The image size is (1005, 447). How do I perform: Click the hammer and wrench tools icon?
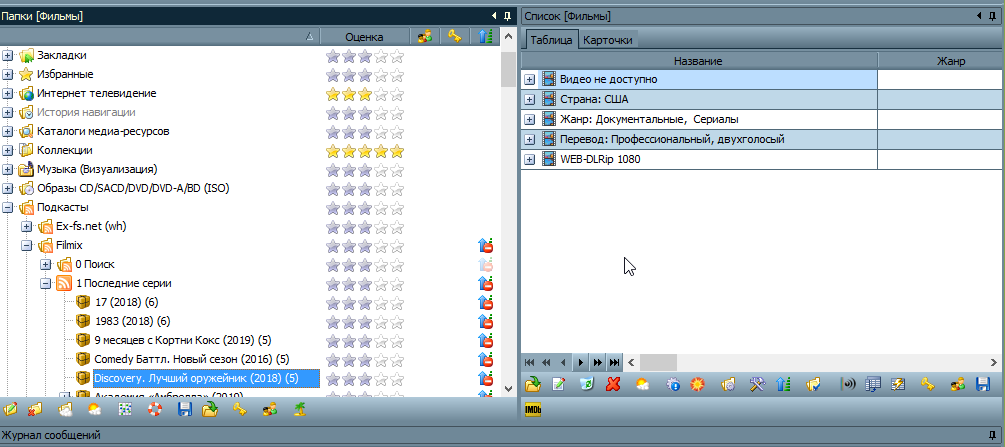click(x=756, y=384)
